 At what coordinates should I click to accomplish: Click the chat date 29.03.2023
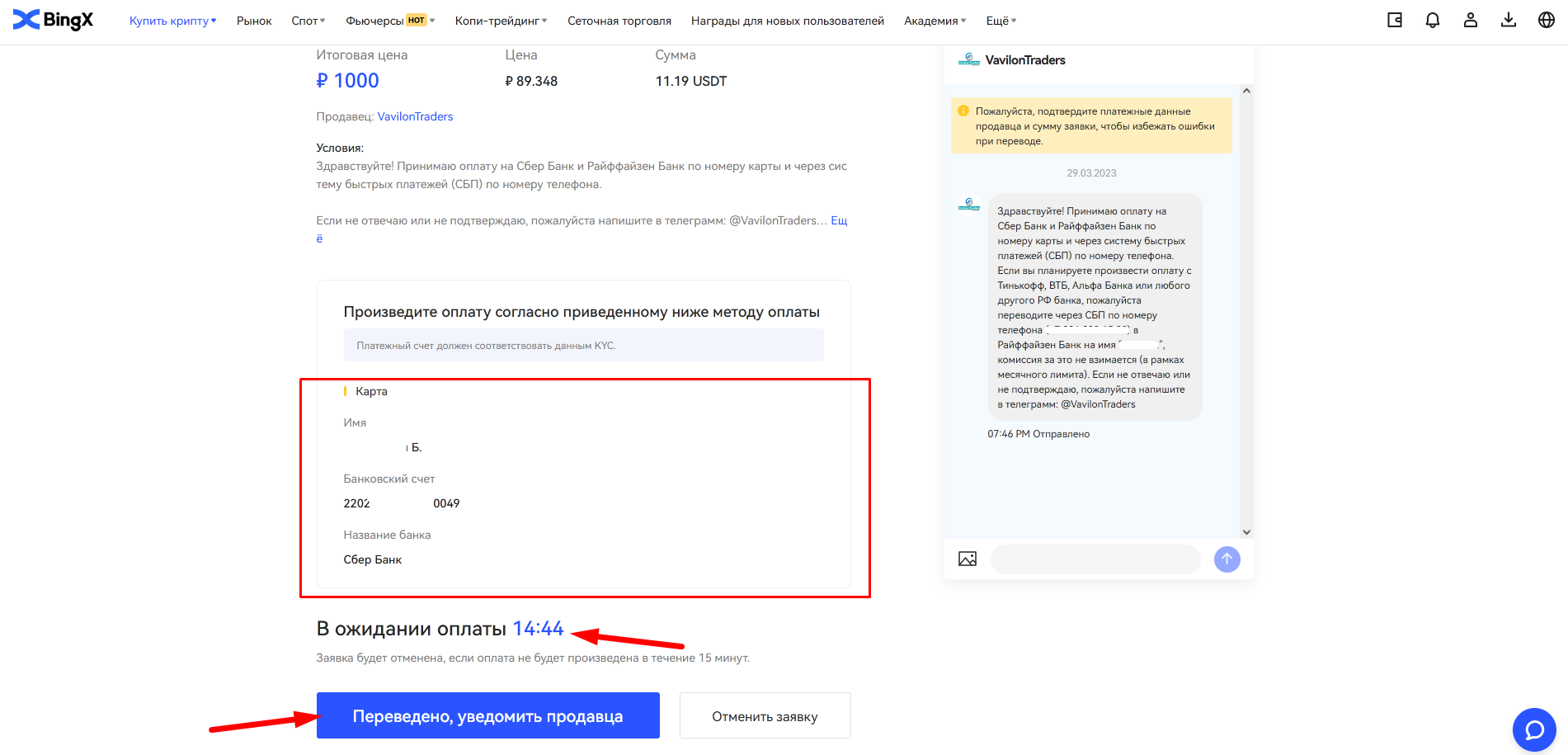[x=1091, y=173]
